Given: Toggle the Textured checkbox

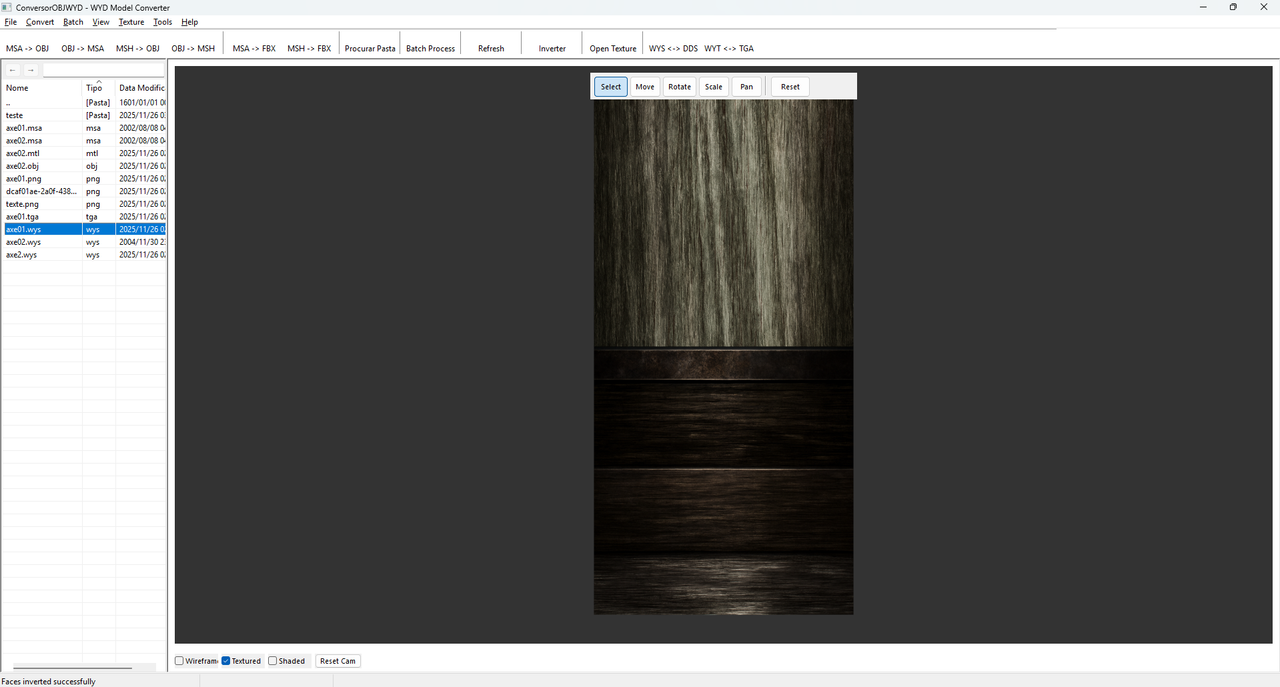Looking at the screenshot, I should pos(226,661).
